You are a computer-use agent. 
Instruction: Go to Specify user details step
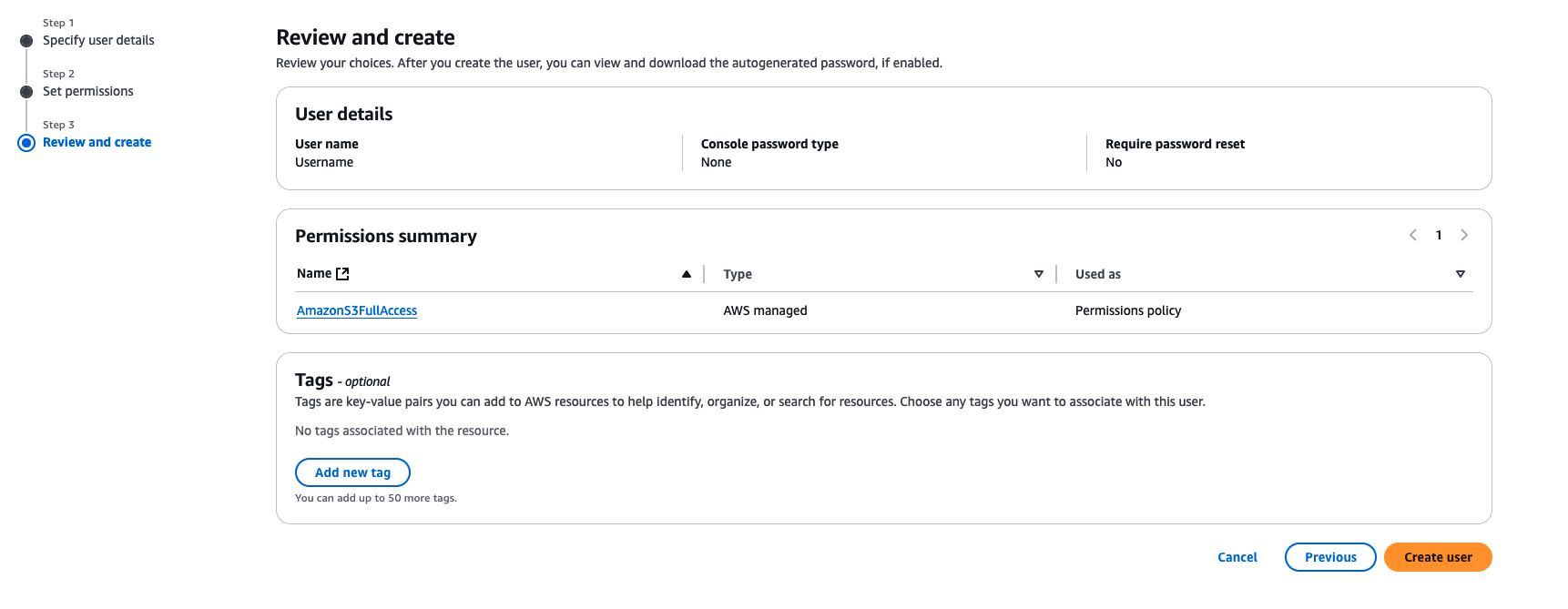coord(98,40)
